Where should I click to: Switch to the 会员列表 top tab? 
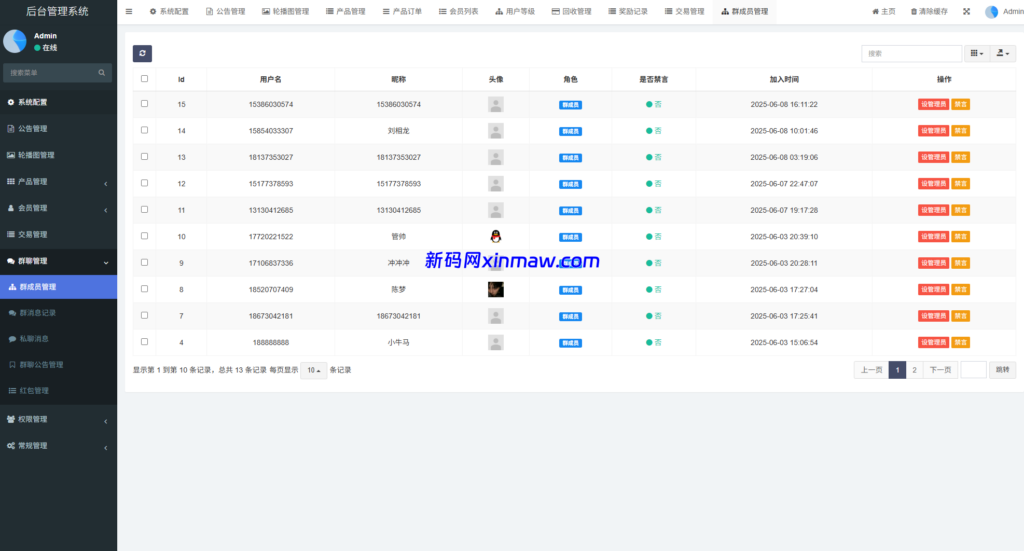coord(458,12)
